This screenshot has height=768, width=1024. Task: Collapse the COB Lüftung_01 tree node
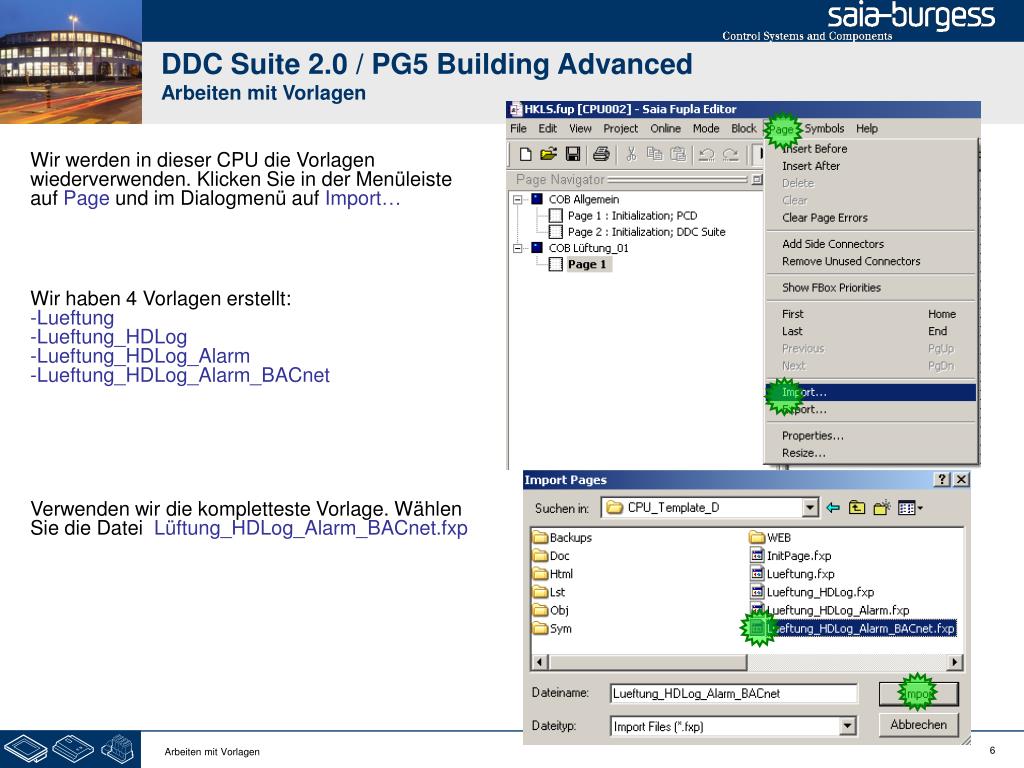click(517, 248)
